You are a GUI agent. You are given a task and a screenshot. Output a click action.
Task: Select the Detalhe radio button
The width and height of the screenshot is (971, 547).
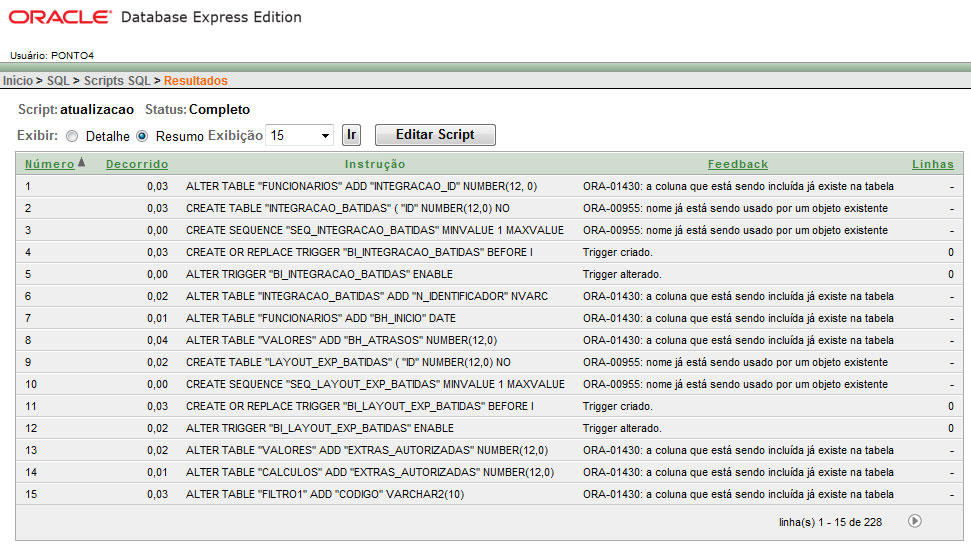pos(73,136)
